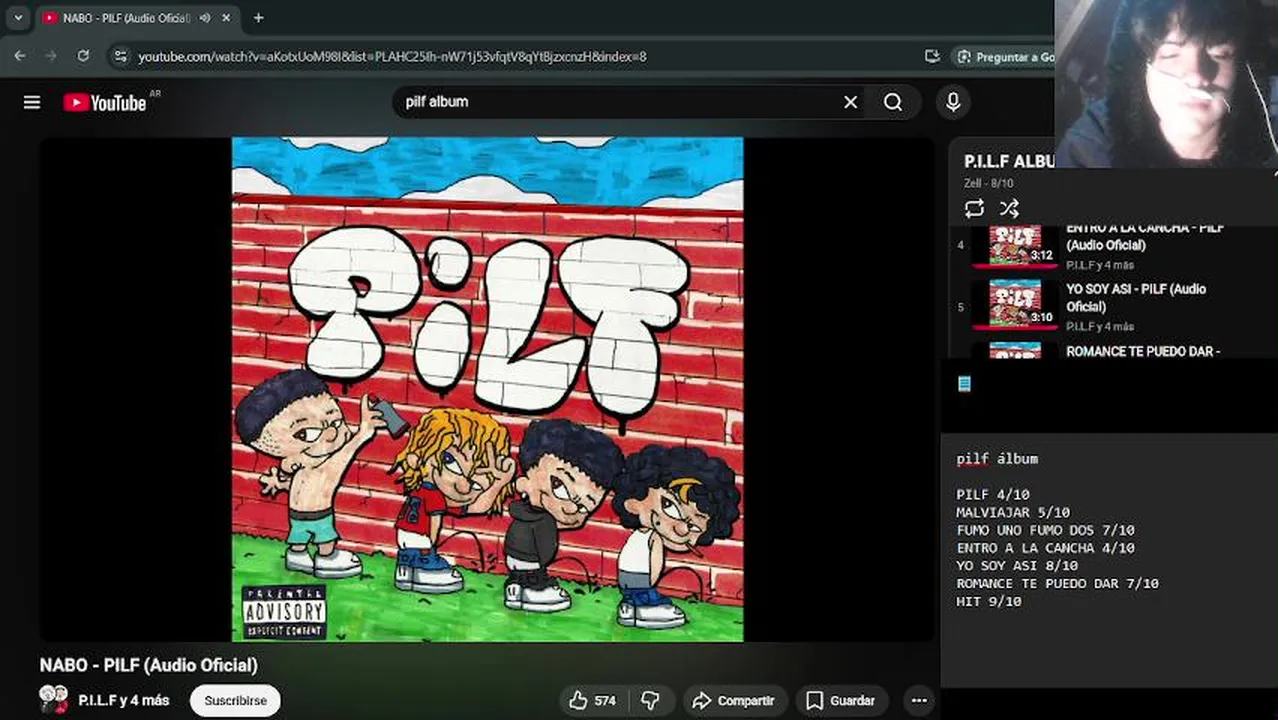1278x720 pixels.
Task: Mute the tab using its speaker icon
Action: coord(204,18)
